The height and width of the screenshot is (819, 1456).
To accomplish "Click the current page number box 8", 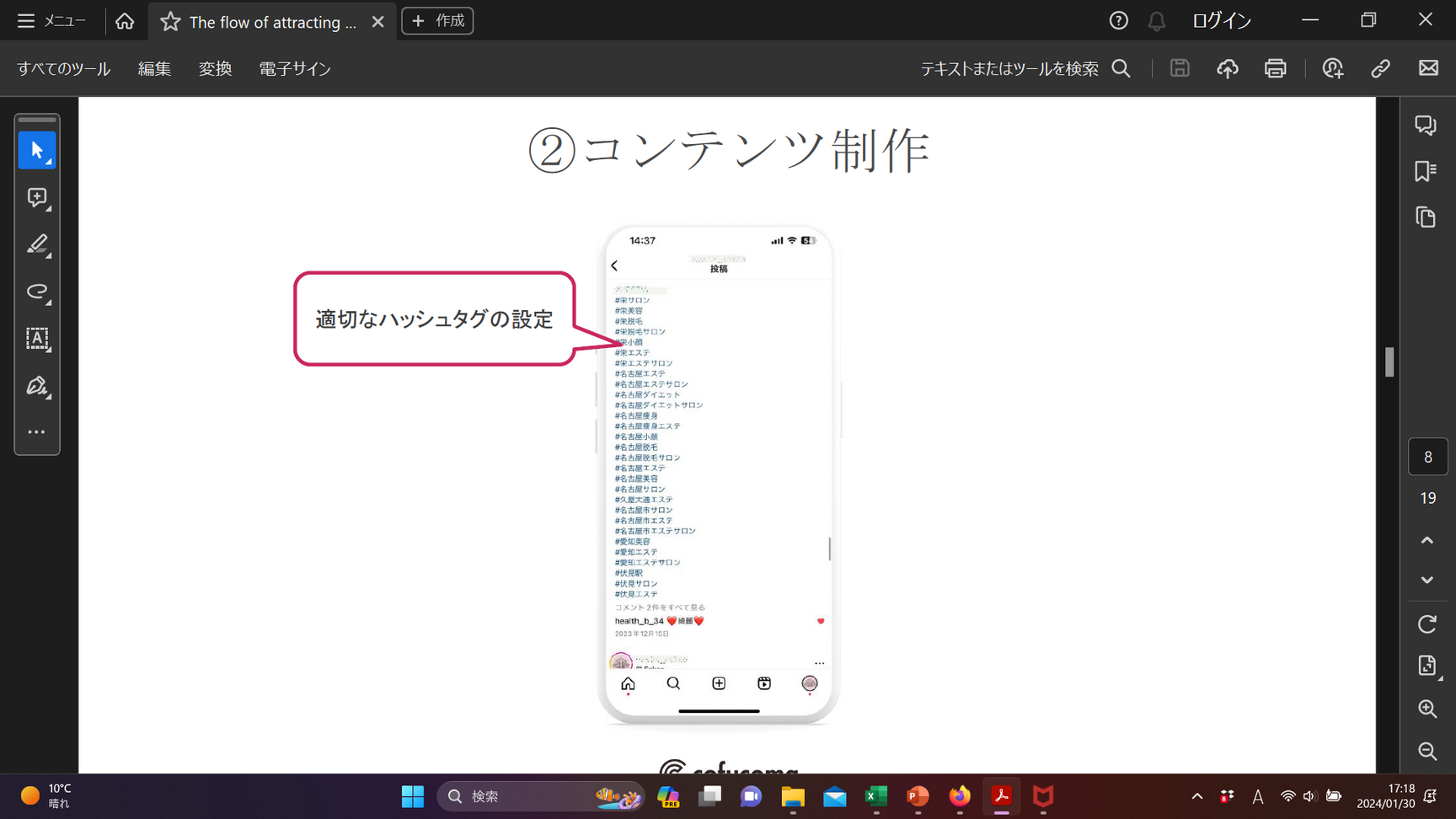I will 1427,457.
